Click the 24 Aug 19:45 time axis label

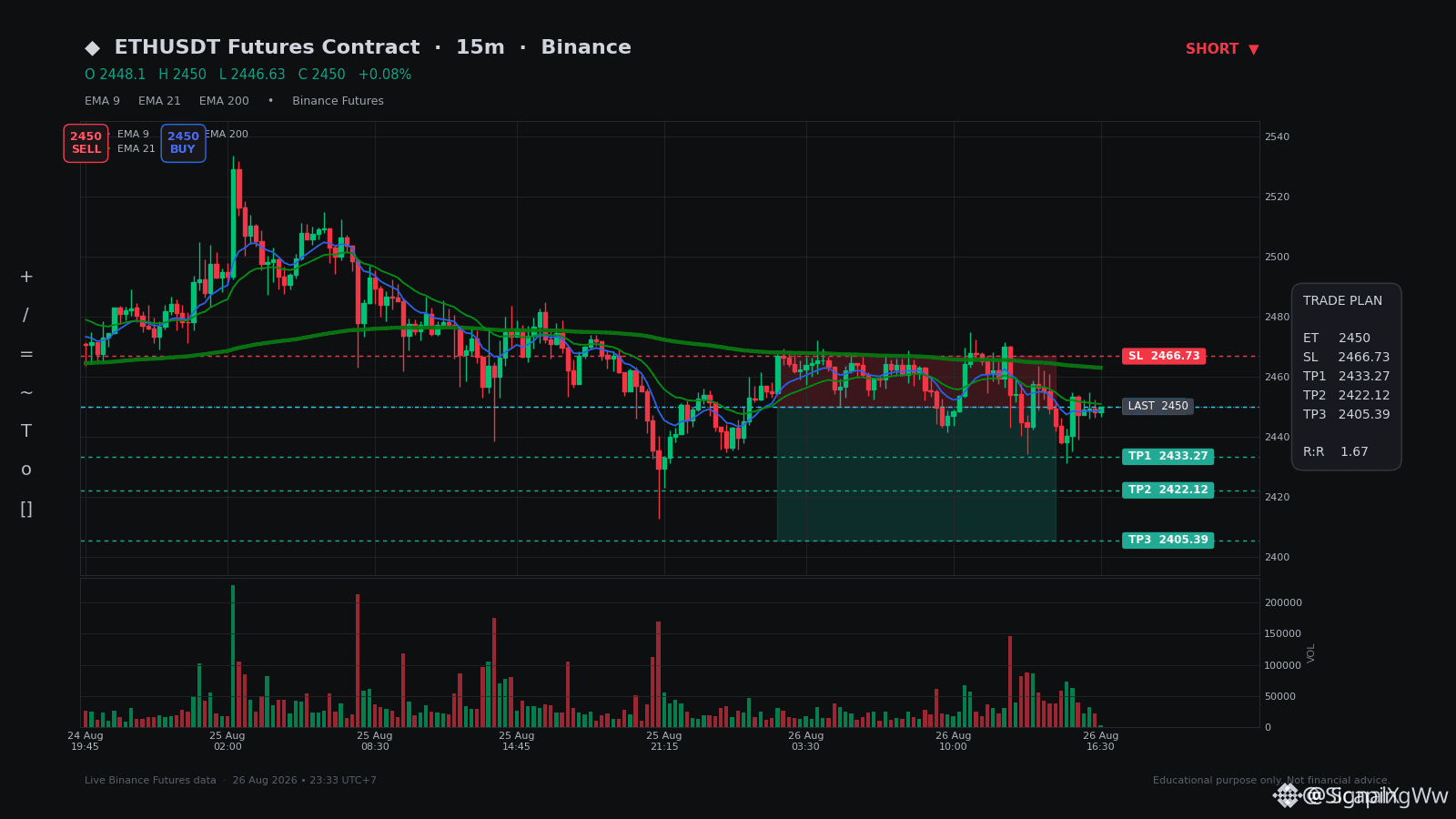point(86,741)
